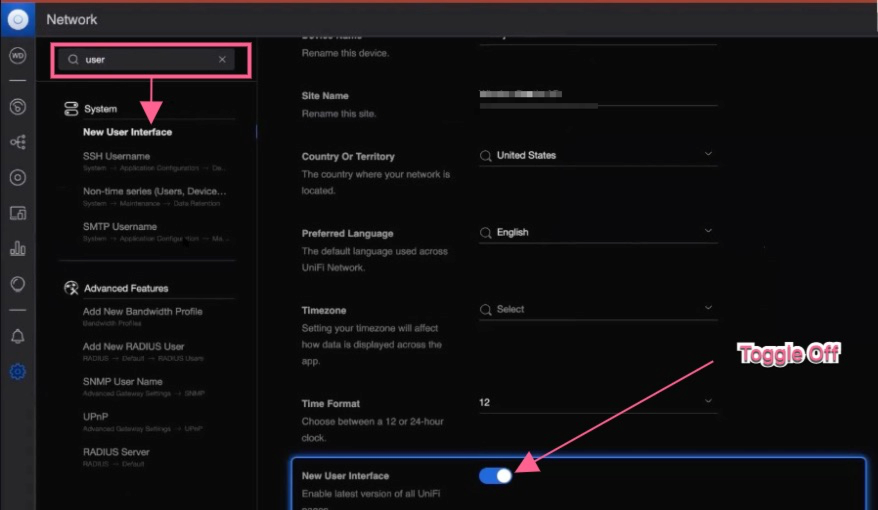Open the Preferred Language dropdown

[x=598, y=232]
